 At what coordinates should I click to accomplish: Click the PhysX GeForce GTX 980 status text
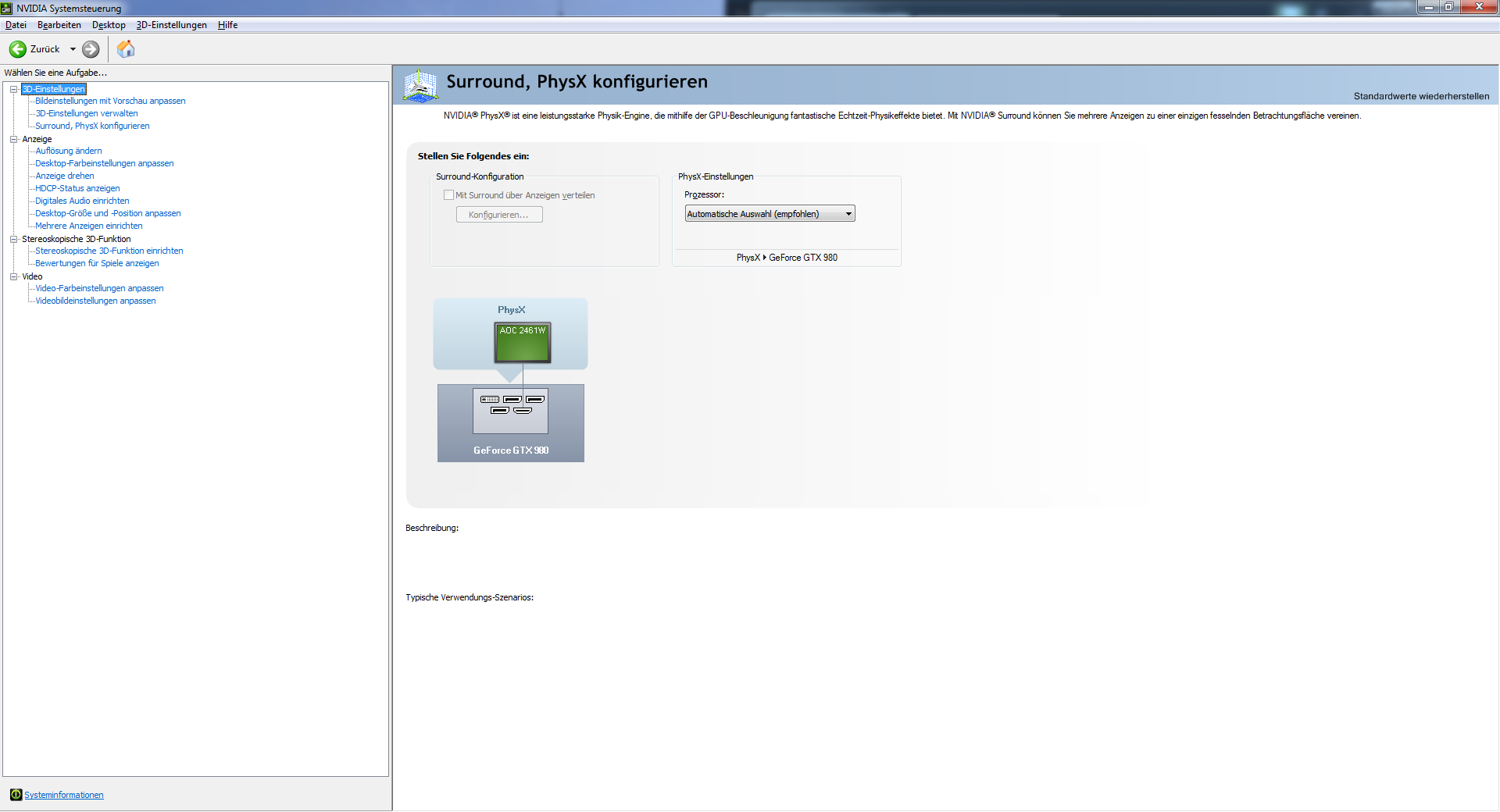tap(787, 258)
